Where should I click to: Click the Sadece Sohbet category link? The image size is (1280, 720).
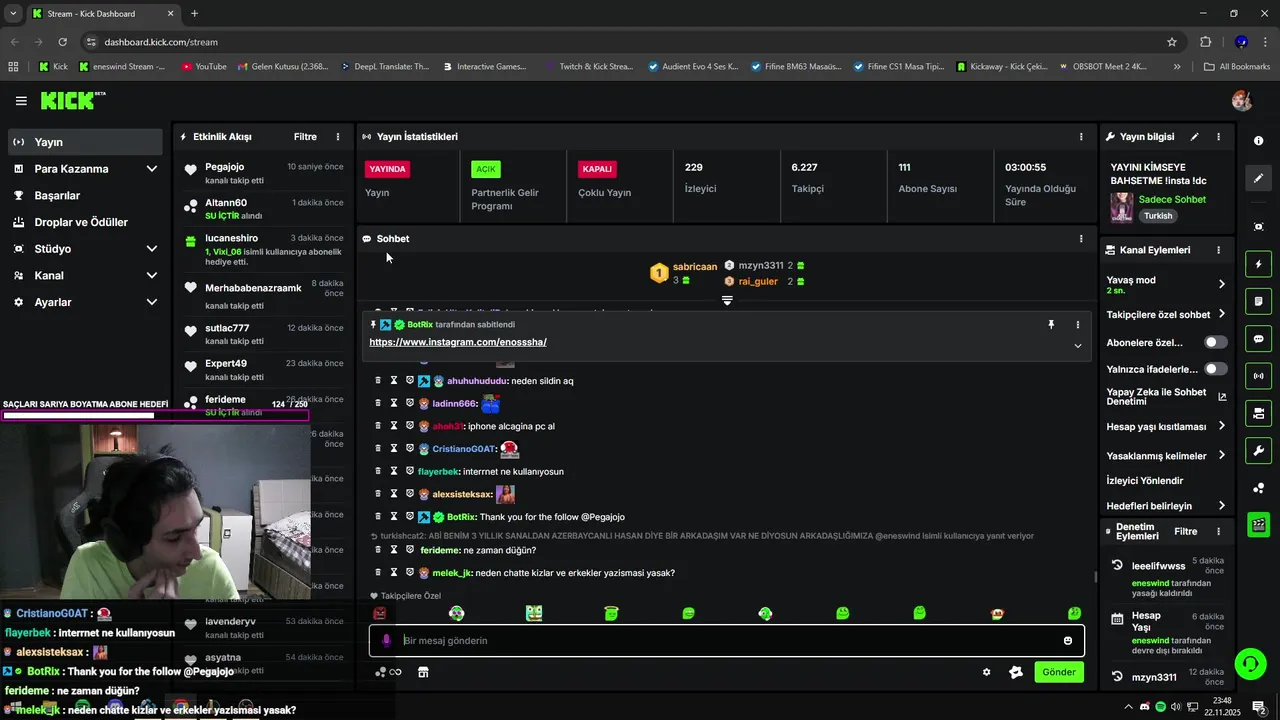click(1172, 200)
